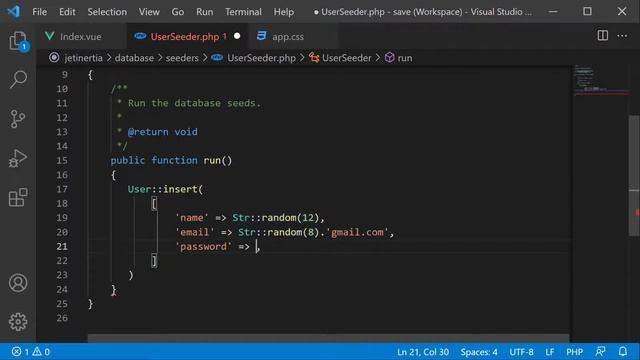Click the horizontal editor scrollbar
Viewport: 640px width, 360px height.
pyautogui.click(x=328, y=338)
